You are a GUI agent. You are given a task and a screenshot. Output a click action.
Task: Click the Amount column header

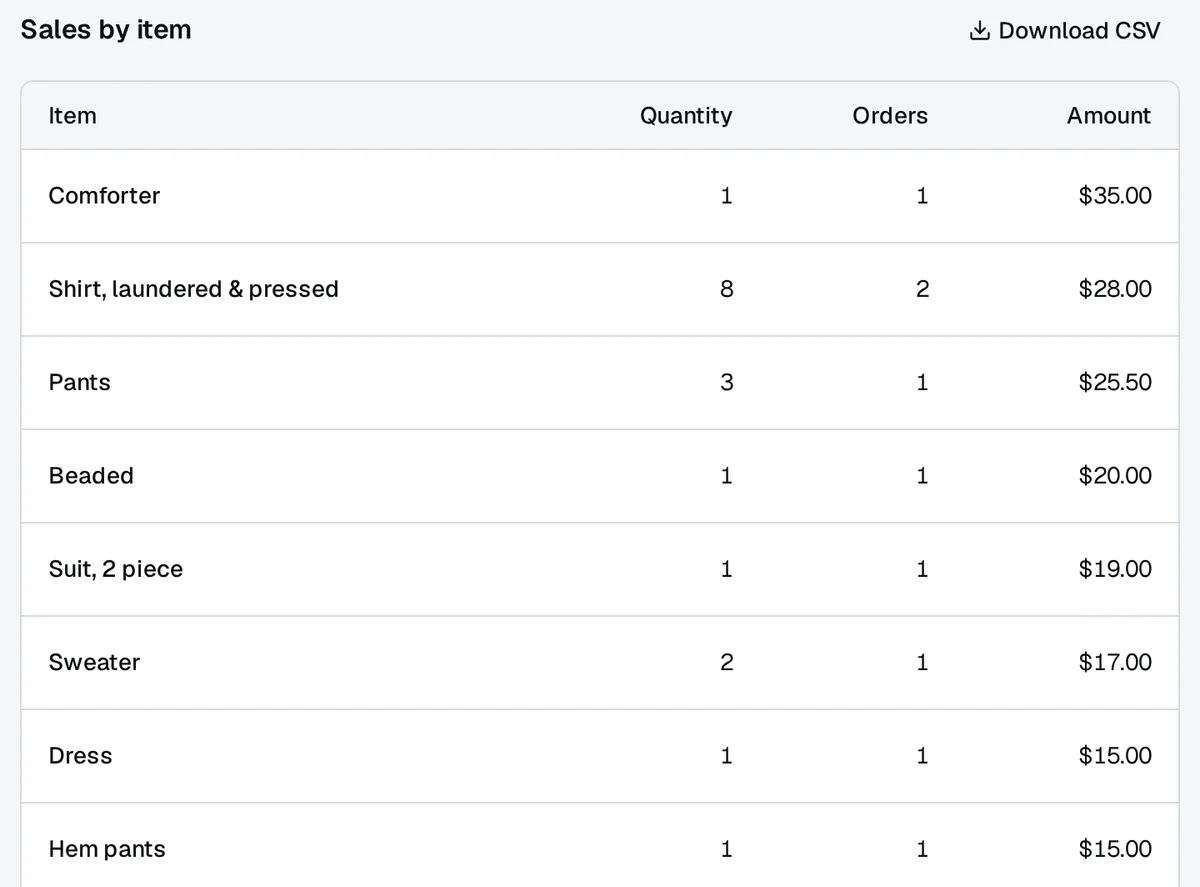tap(1109, 116)
